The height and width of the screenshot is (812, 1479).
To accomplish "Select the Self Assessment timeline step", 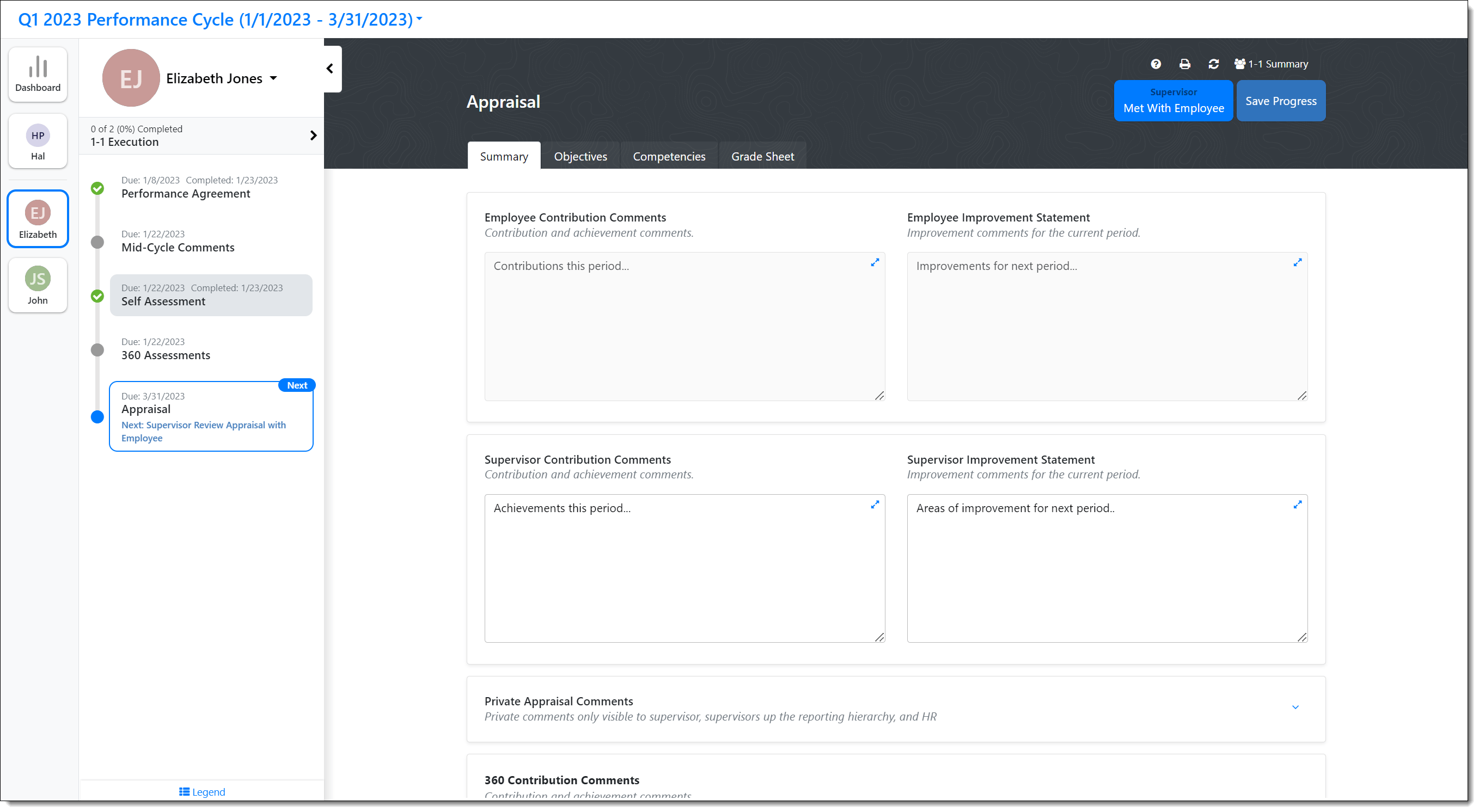I will coord(211,296).
